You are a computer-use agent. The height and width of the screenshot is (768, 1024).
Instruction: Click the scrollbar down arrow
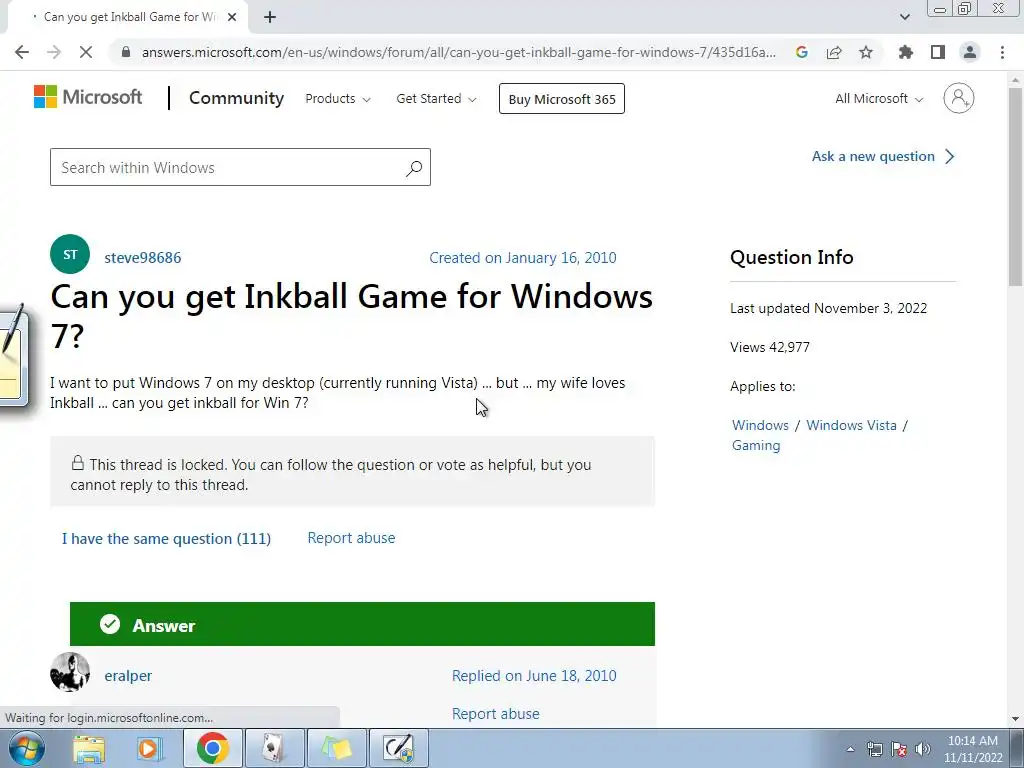coord(1016,719)
